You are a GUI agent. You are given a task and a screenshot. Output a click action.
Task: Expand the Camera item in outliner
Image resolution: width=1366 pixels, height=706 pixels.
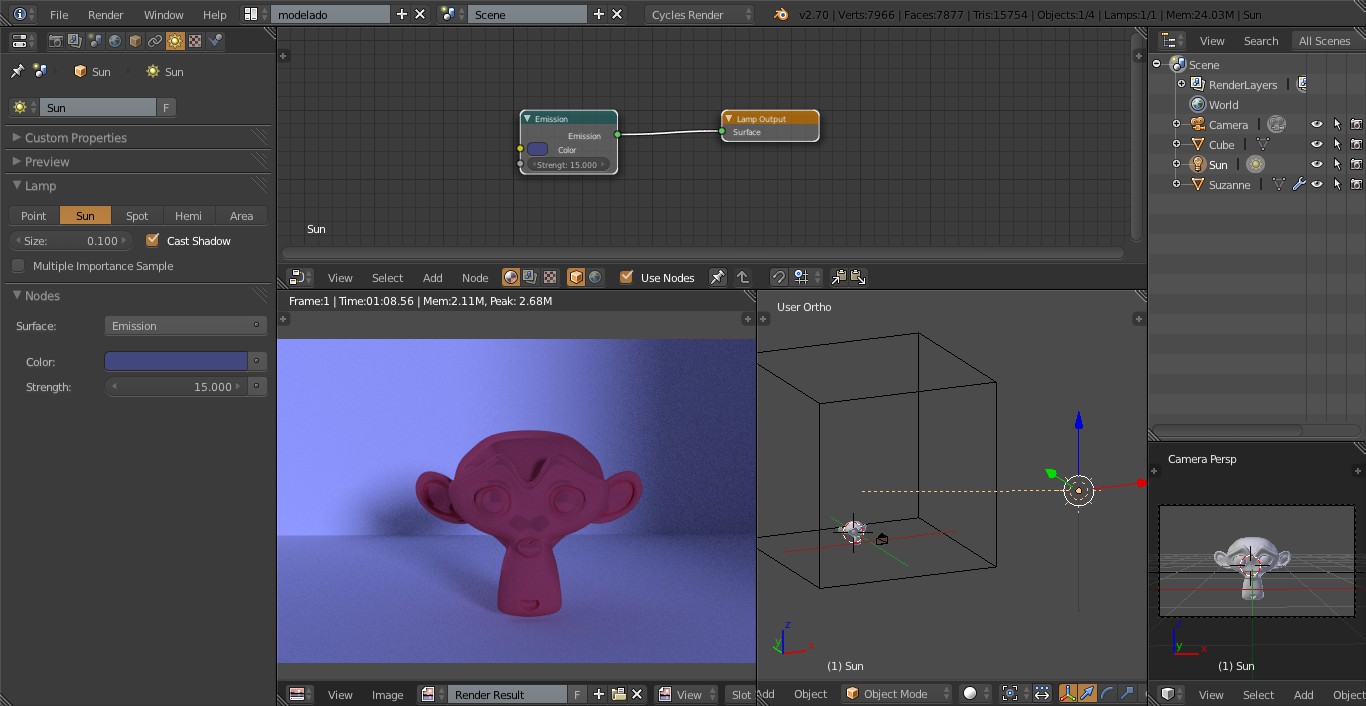[1177, 124]
